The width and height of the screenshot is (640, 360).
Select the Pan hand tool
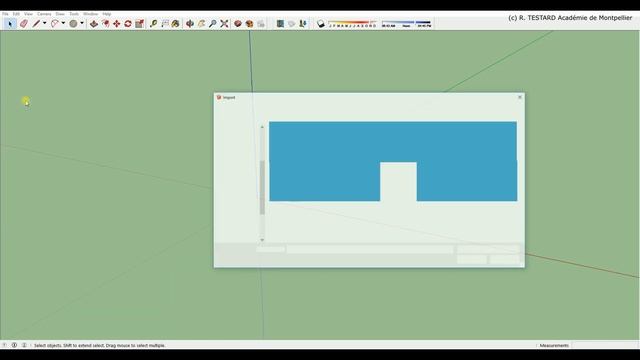tap(201, 24)
